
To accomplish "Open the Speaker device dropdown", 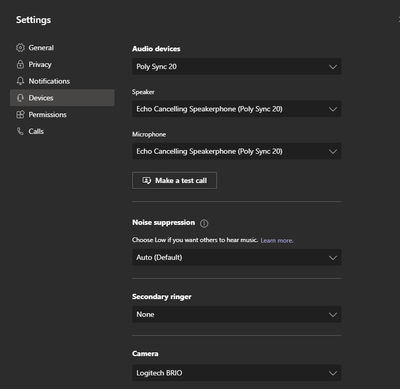I will tap(237, 109).
